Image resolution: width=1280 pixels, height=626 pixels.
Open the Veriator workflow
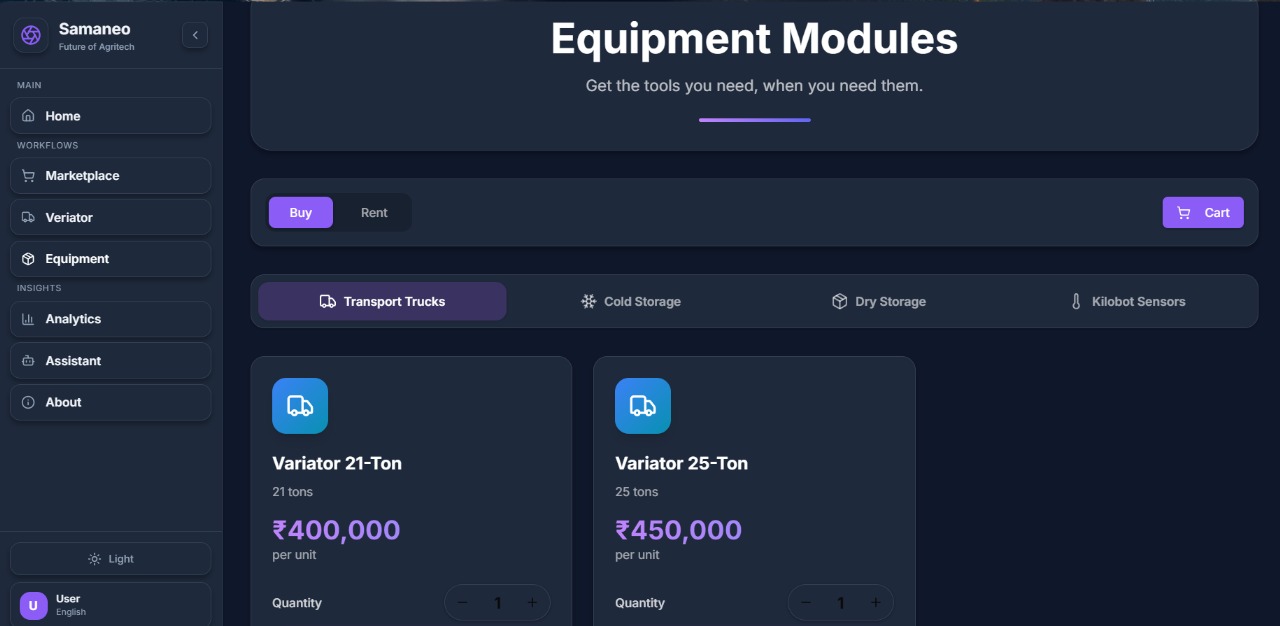111,217
